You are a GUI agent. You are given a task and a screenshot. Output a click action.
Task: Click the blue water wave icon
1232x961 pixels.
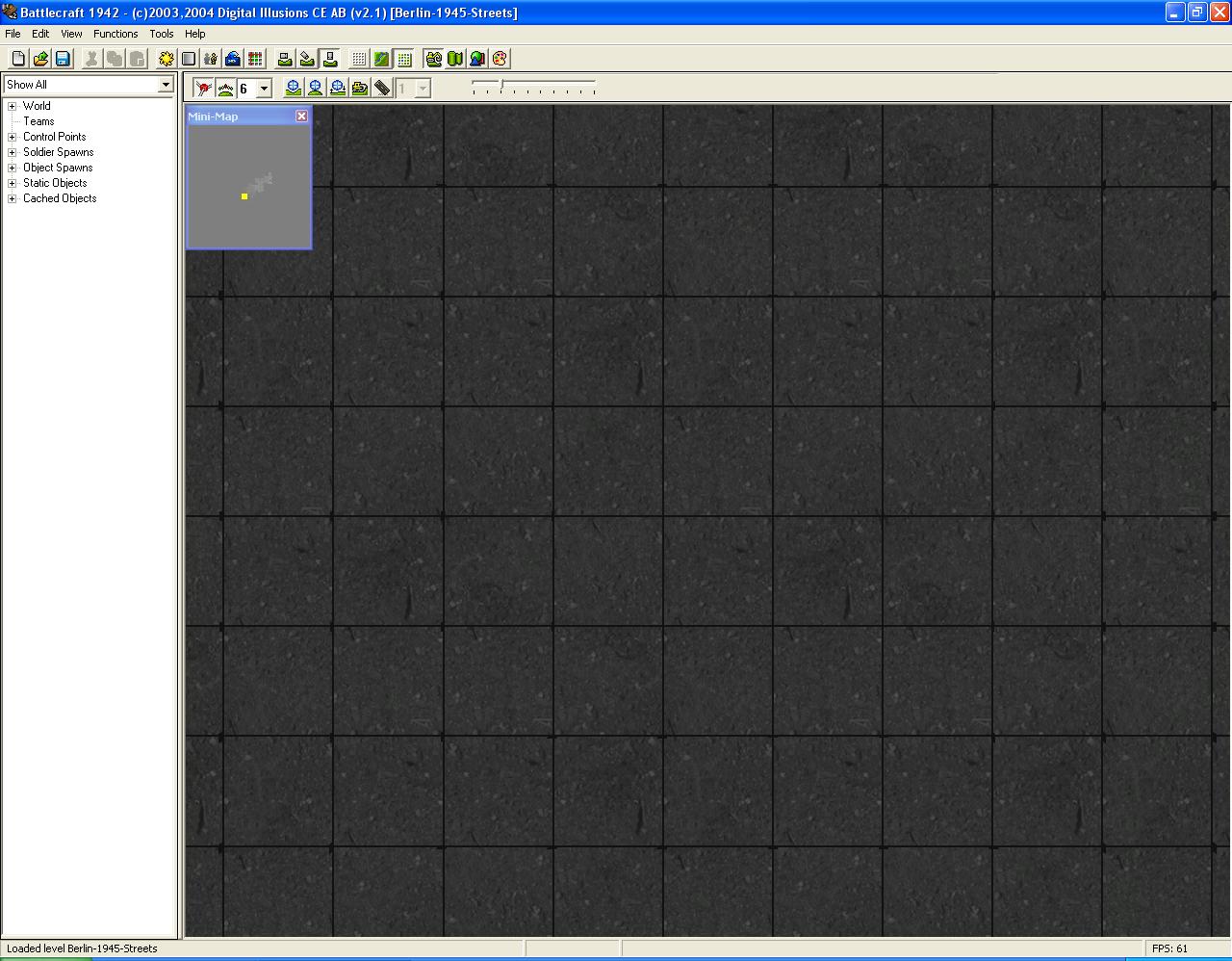pyautogui.click(x=233, y=59)
